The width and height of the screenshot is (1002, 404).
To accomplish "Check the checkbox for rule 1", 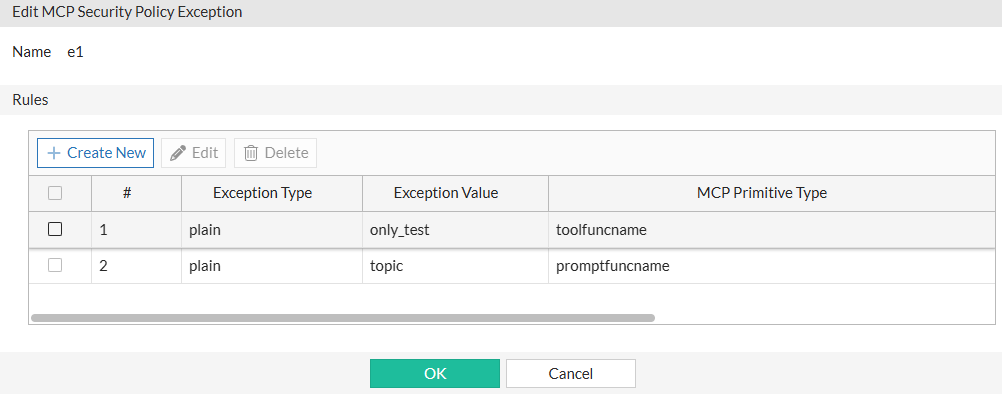I will (x=55, y=229).
